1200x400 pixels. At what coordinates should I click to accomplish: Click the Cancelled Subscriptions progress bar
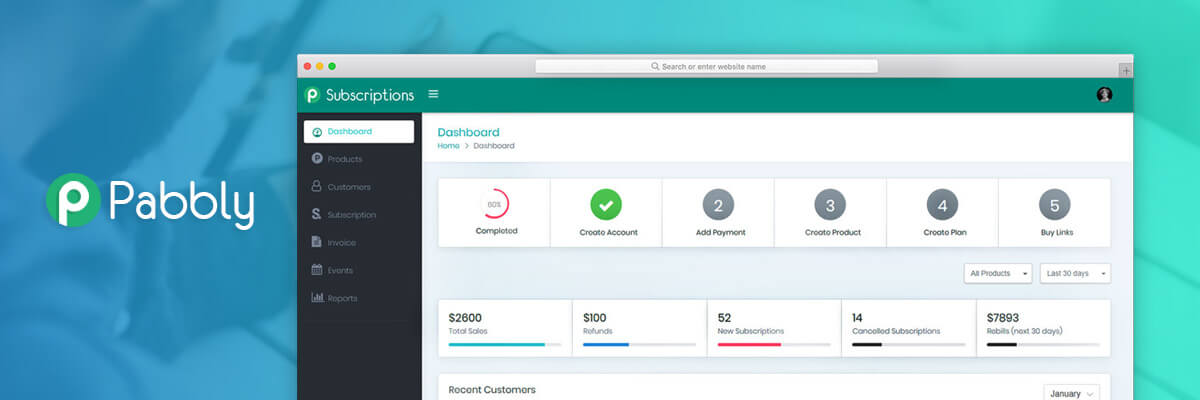(908, 344)
